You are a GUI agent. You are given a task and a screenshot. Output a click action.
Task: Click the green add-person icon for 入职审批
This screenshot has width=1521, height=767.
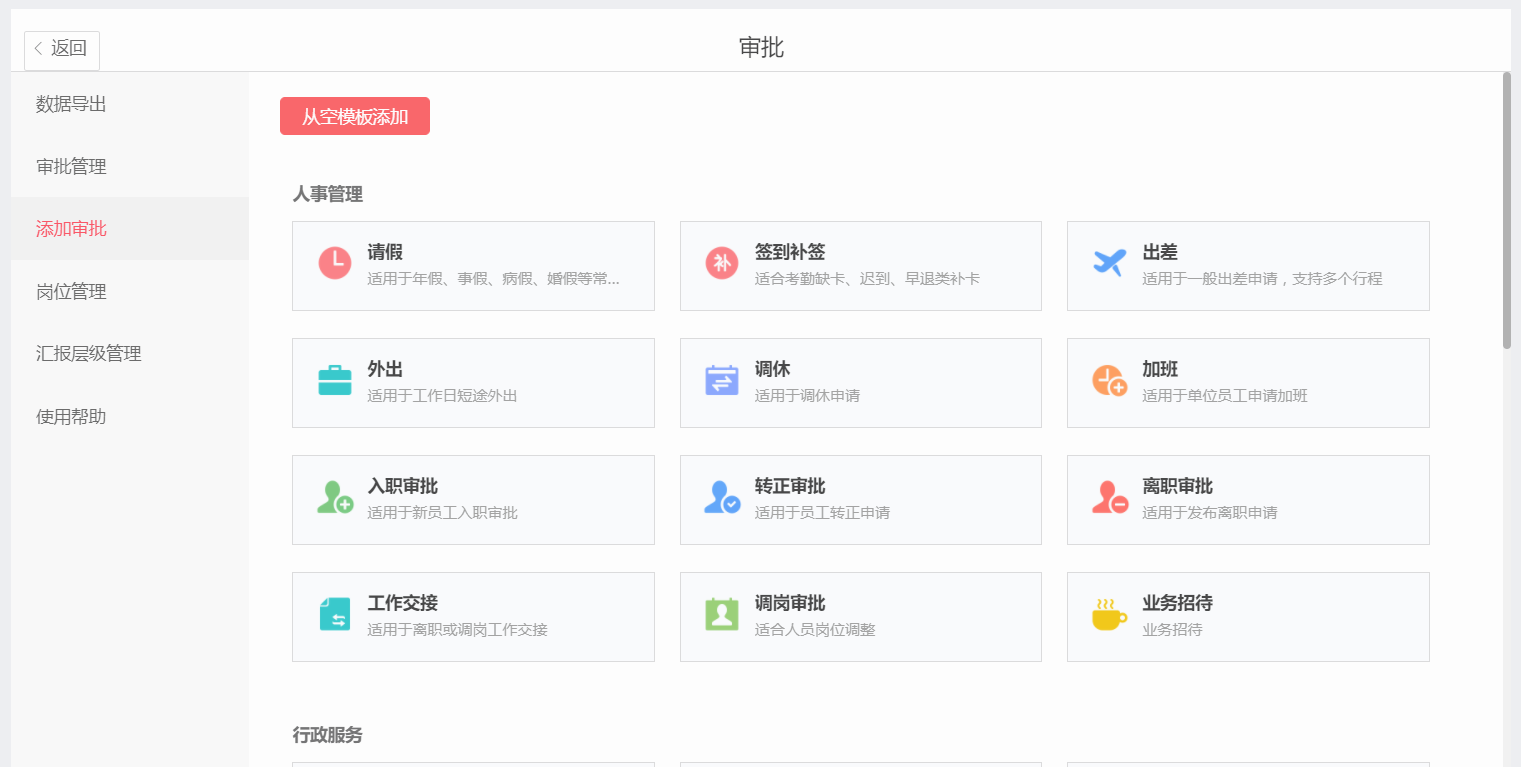(335, 497)
